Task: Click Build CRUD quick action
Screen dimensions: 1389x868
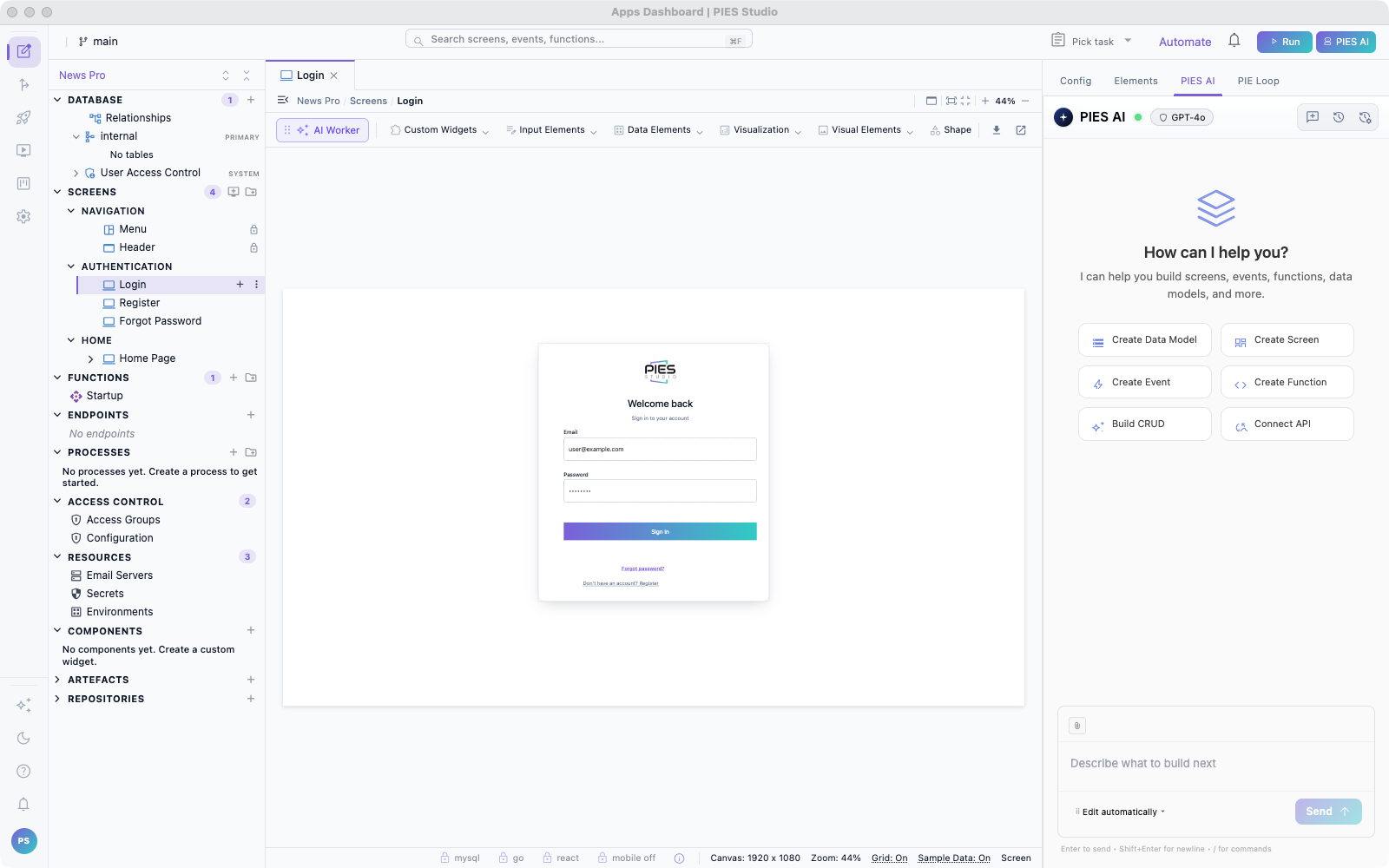Action: point(1145,424)
